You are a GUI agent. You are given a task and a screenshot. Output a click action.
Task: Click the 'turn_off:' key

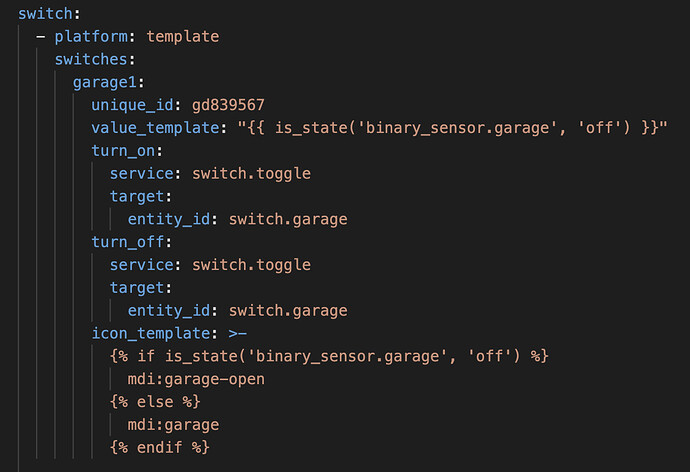pos(132,242)
